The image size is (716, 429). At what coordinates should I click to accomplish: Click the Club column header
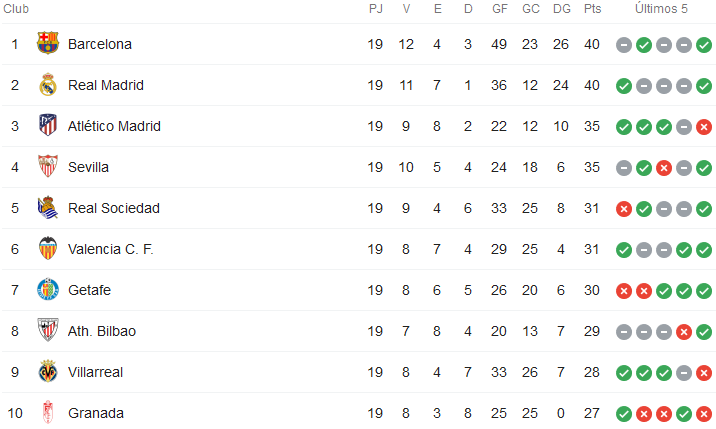(x=16, y=9)
